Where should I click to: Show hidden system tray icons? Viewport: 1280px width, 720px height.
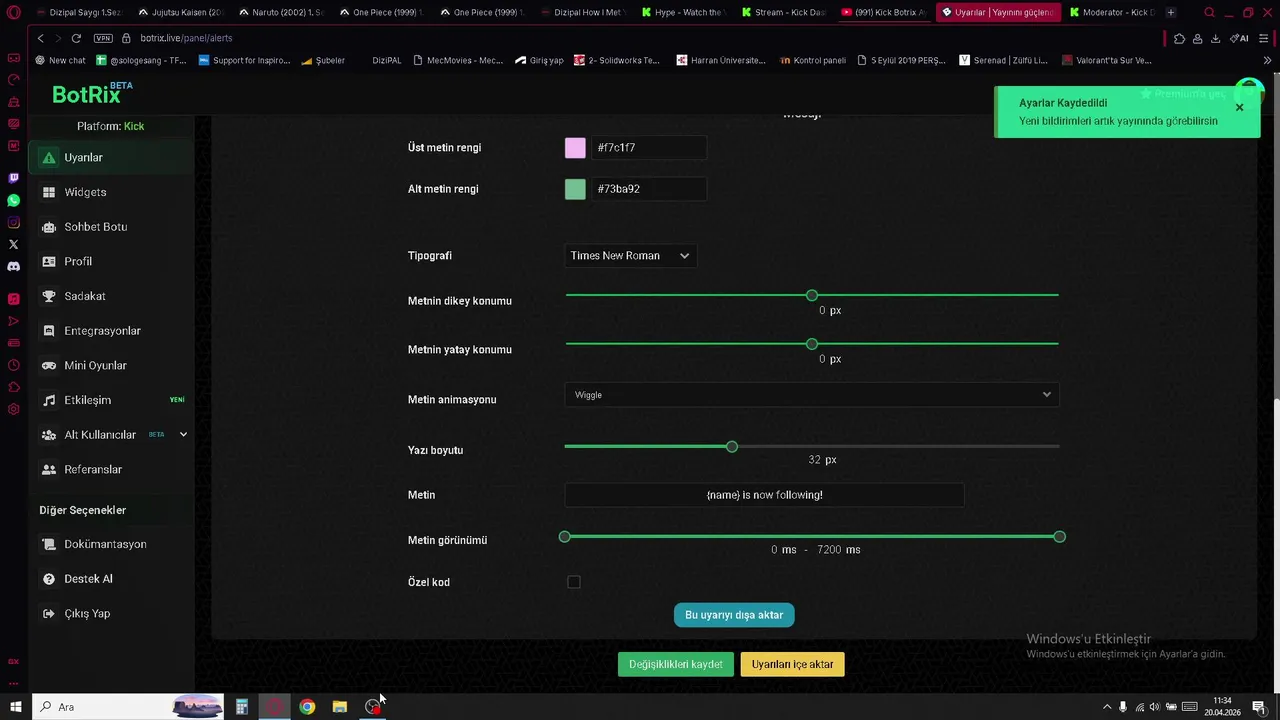(1106, 707)
